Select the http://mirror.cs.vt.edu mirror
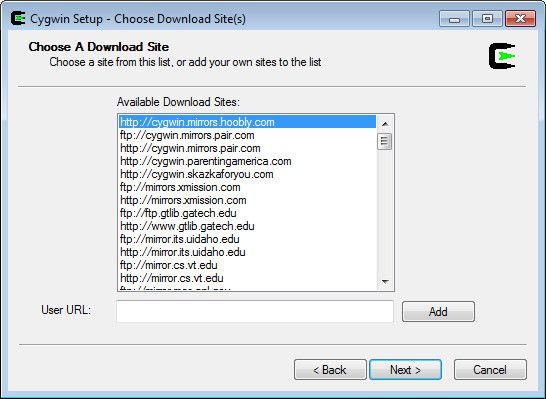Image resolution: width=546 pixels, height=399 pixels. (x=248, y=278)
